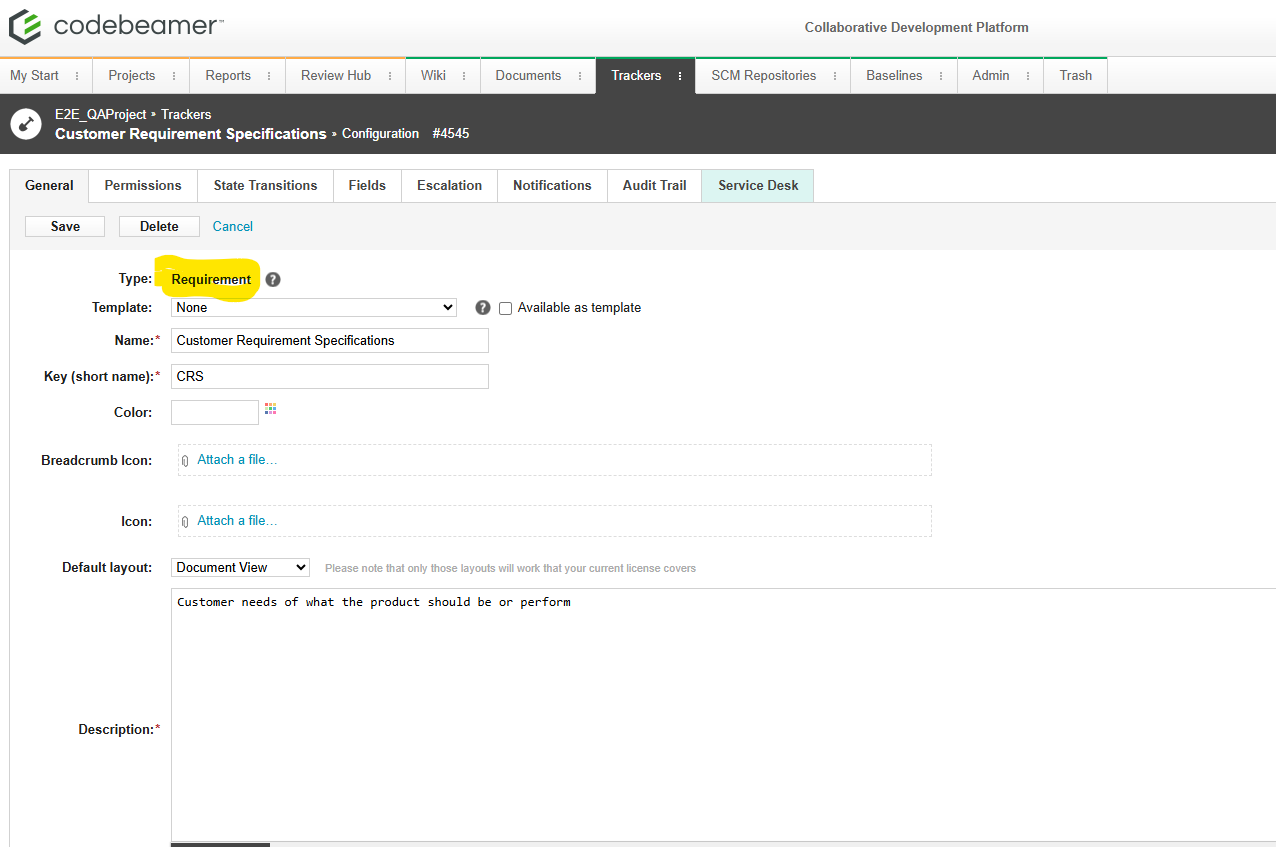Click the Cancel link

click(x=232, y=227)
